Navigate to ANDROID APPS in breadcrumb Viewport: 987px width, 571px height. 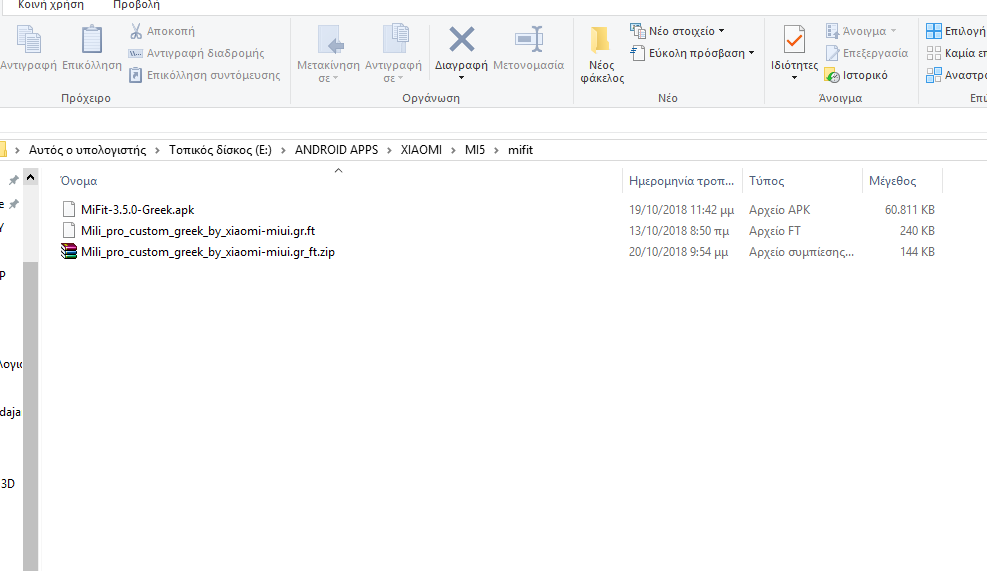(336, 150)
